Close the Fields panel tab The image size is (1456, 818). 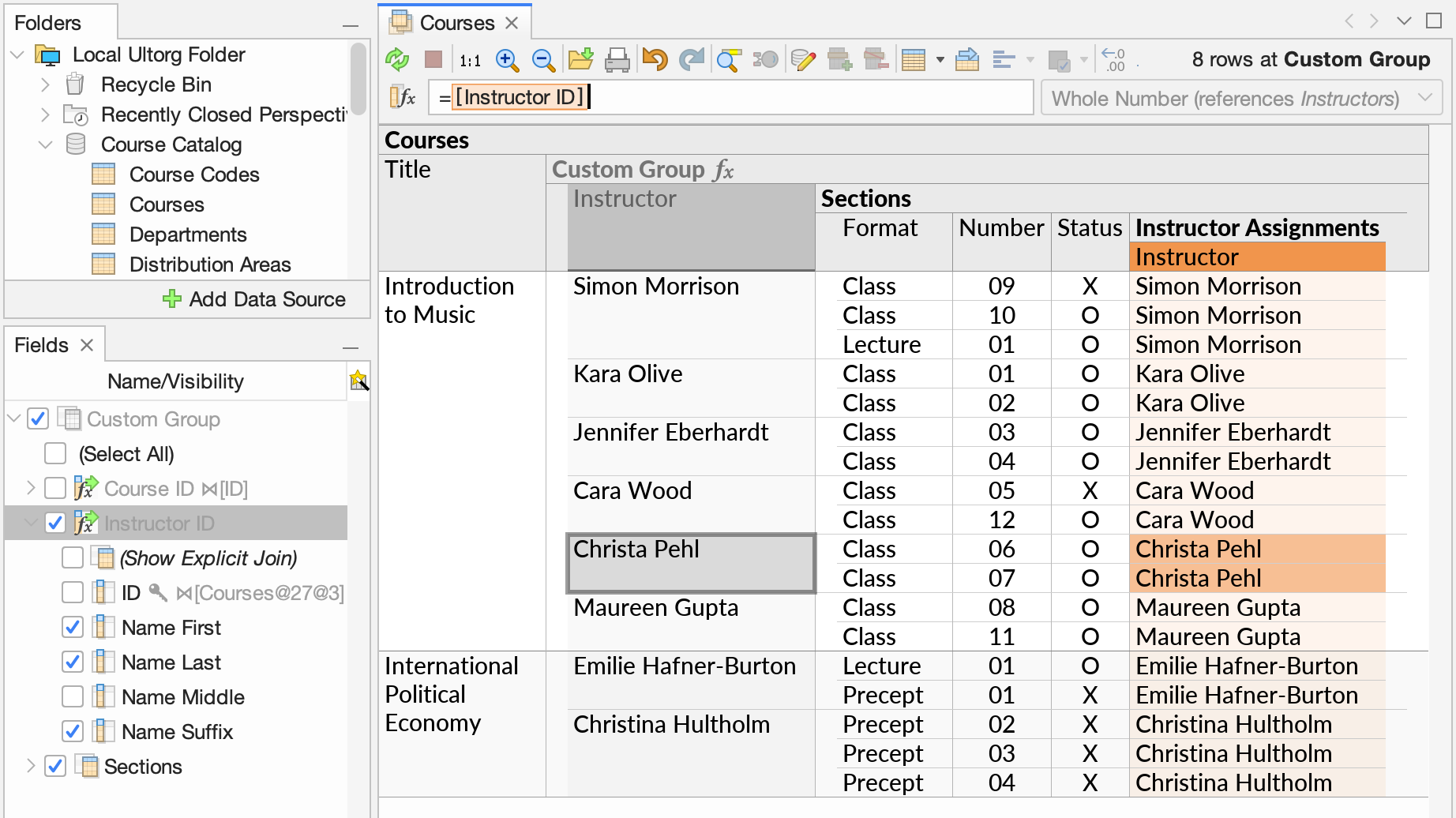click(x=87, y=344)
